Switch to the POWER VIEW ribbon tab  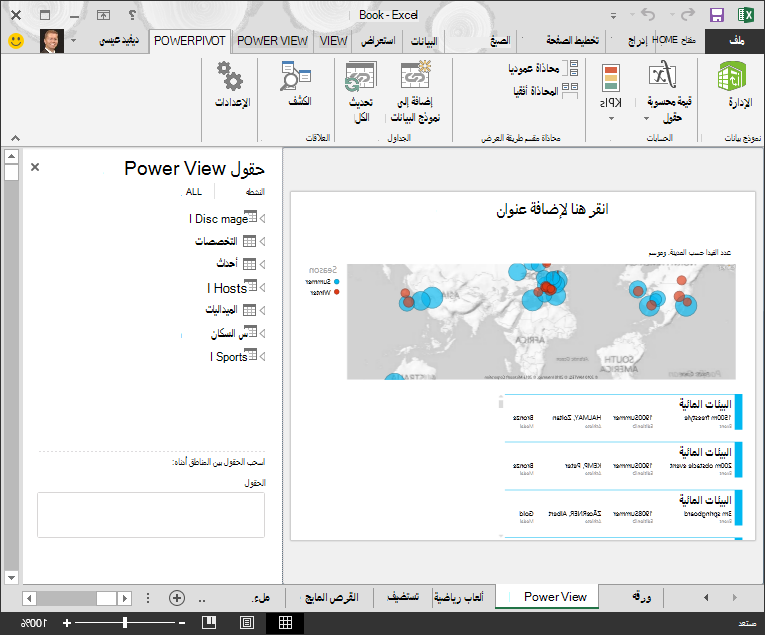coord(272,41)
